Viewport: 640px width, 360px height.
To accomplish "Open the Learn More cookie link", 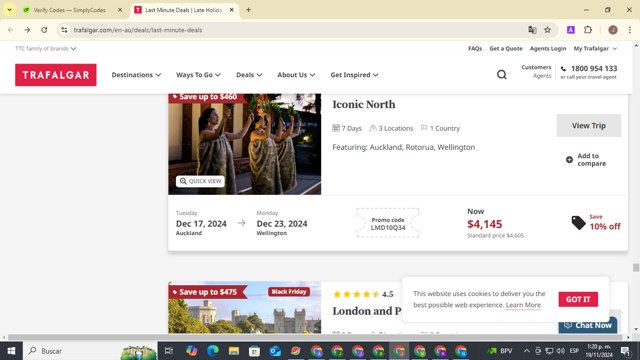I will pos(523,305).
